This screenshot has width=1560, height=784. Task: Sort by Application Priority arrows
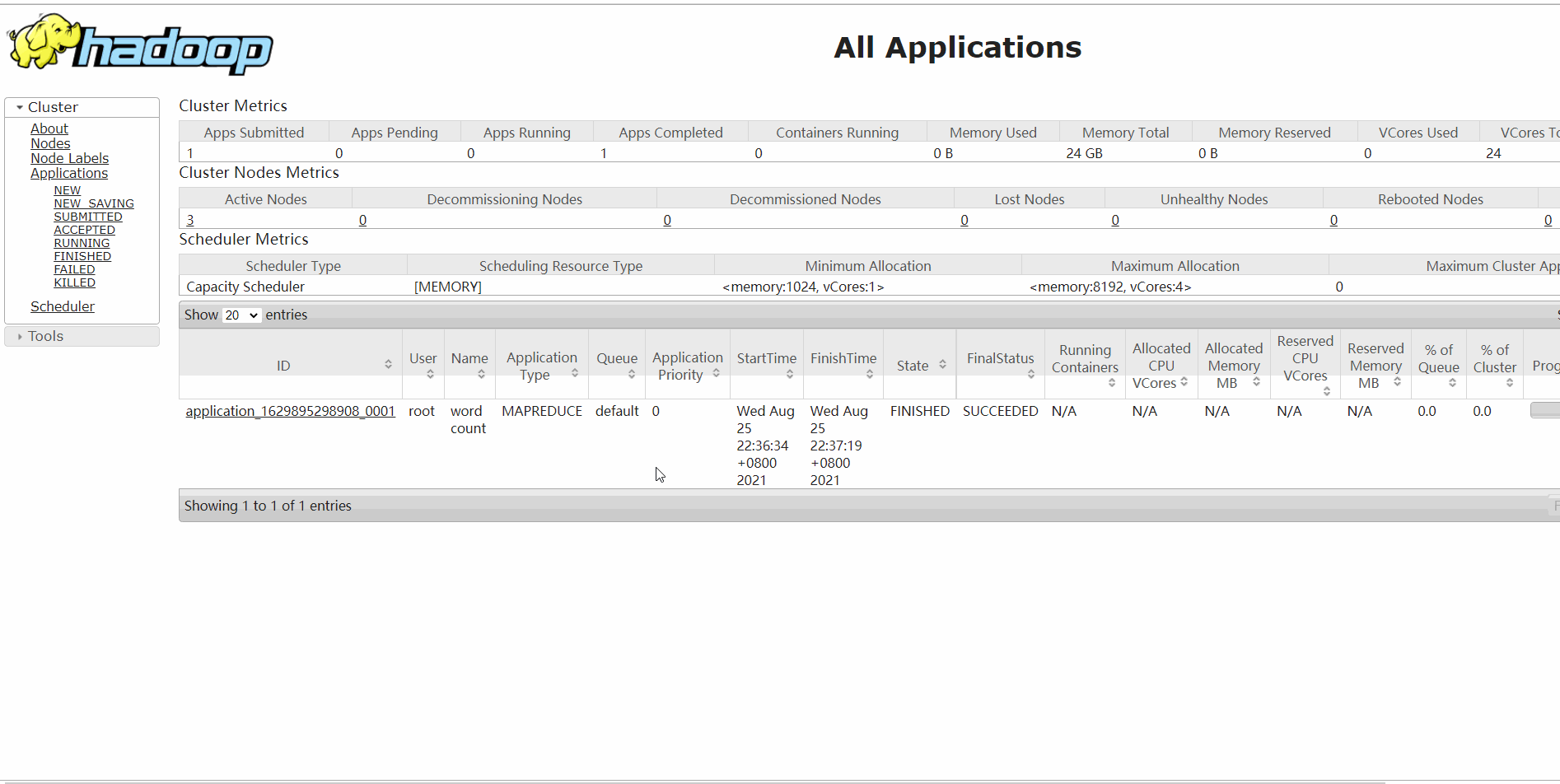[x=716, y=373]
